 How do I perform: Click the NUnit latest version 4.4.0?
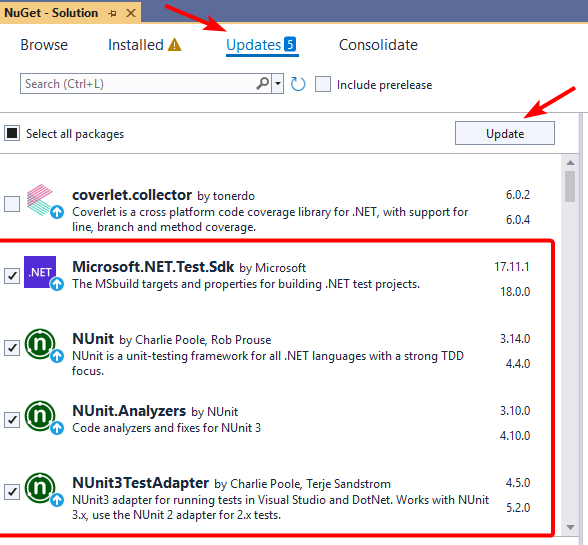[518, 363]
